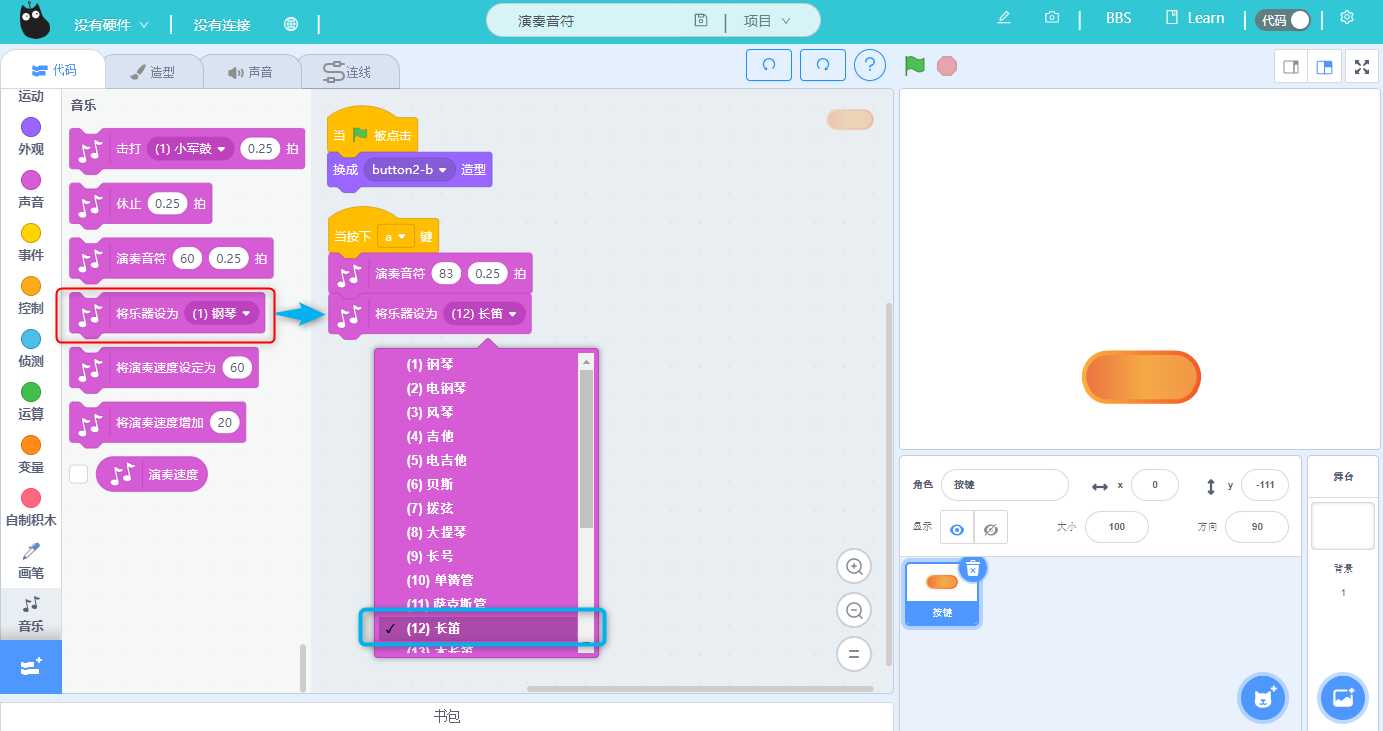Click the direction field 90
The width and height of the screenshot is (1383, 731).
coord(1256,527)
